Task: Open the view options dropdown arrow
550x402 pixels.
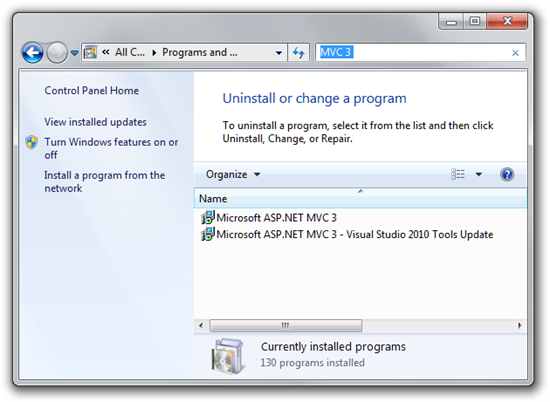Action: [479, 174]
